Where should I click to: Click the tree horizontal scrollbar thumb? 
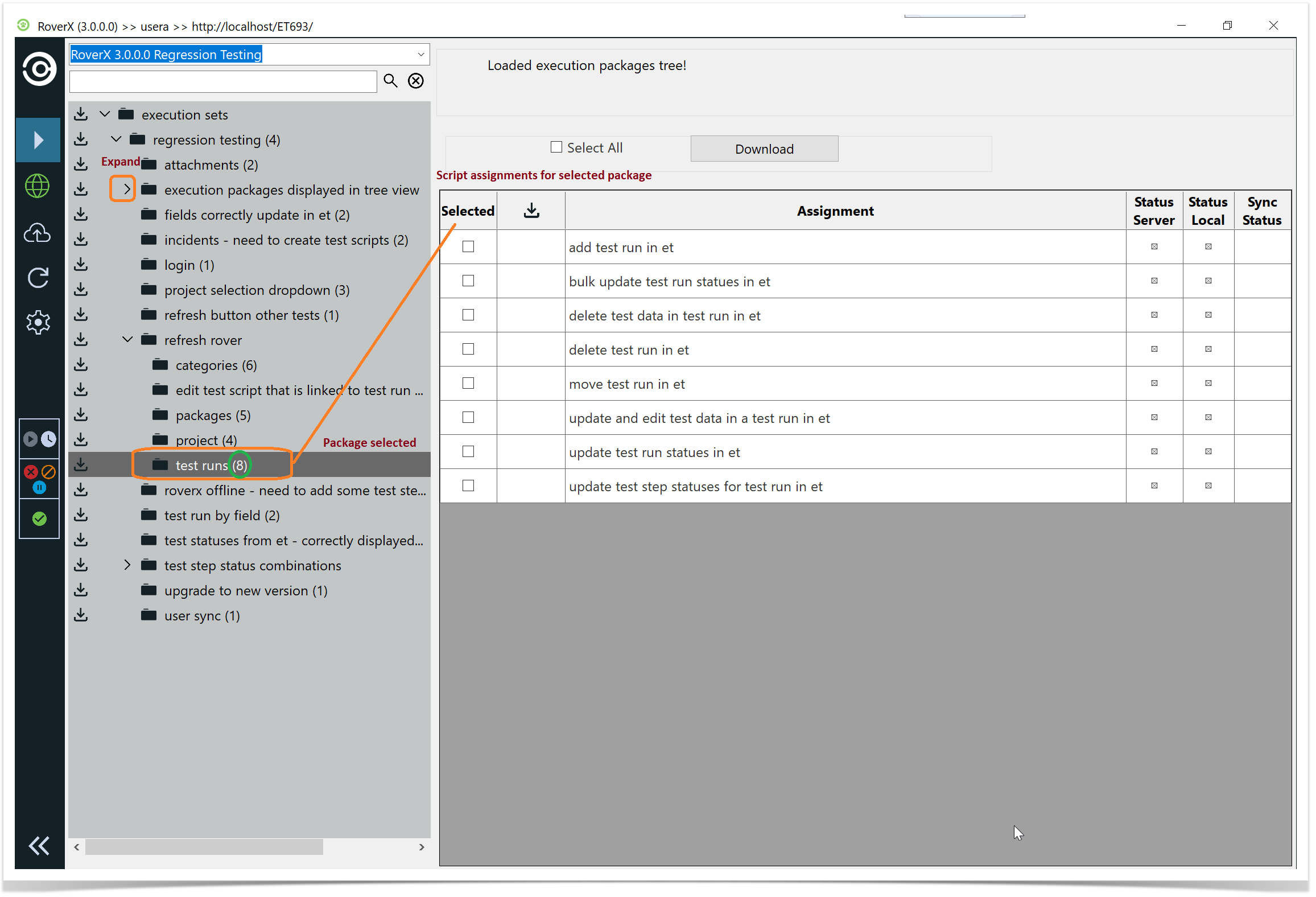[204, 847]
